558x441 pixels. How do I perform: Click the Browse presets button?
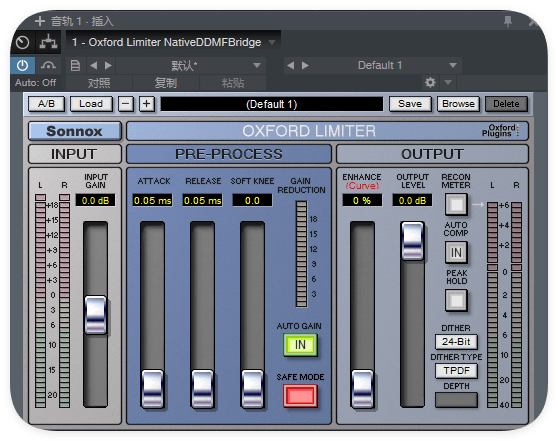(458, 104)
